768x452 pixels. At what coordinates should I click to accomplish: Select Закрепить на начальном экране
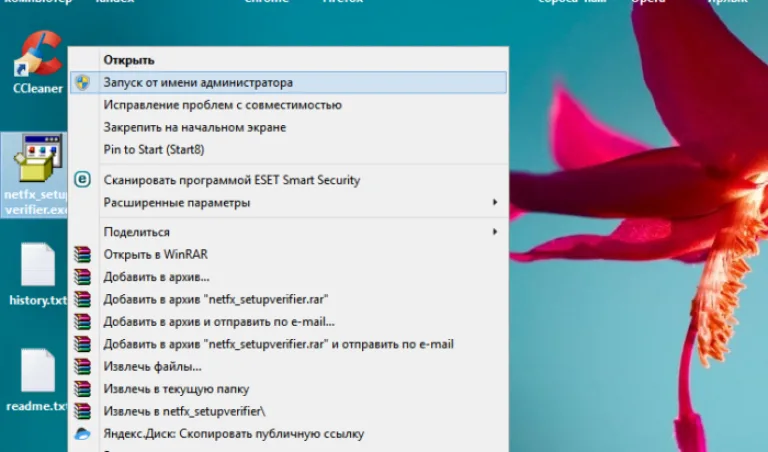point(194,127)
